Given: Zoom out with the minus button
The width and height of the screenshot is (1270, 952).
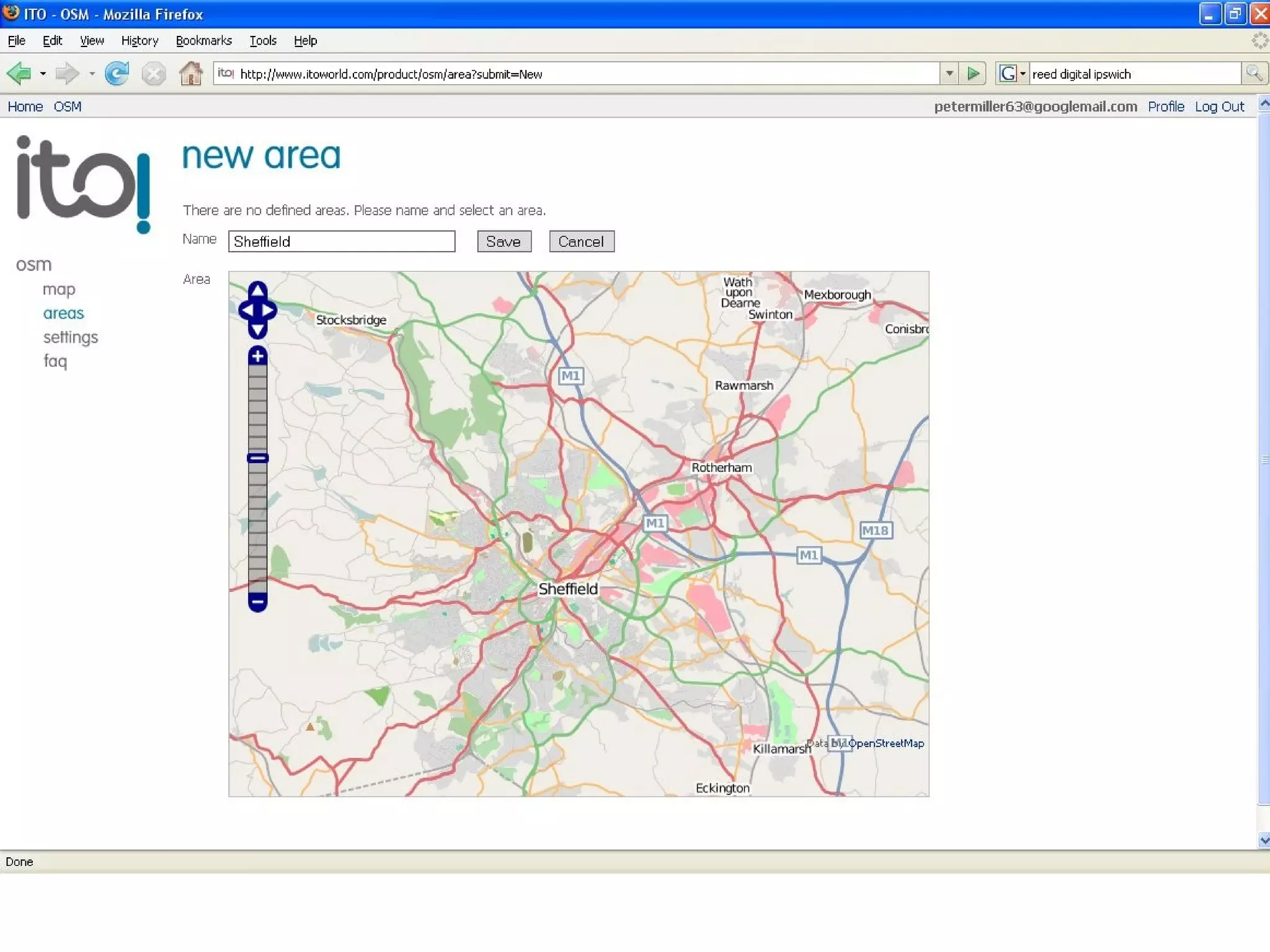Looking at the screenshot, I should pyautogui.click(x=257, y=601).
